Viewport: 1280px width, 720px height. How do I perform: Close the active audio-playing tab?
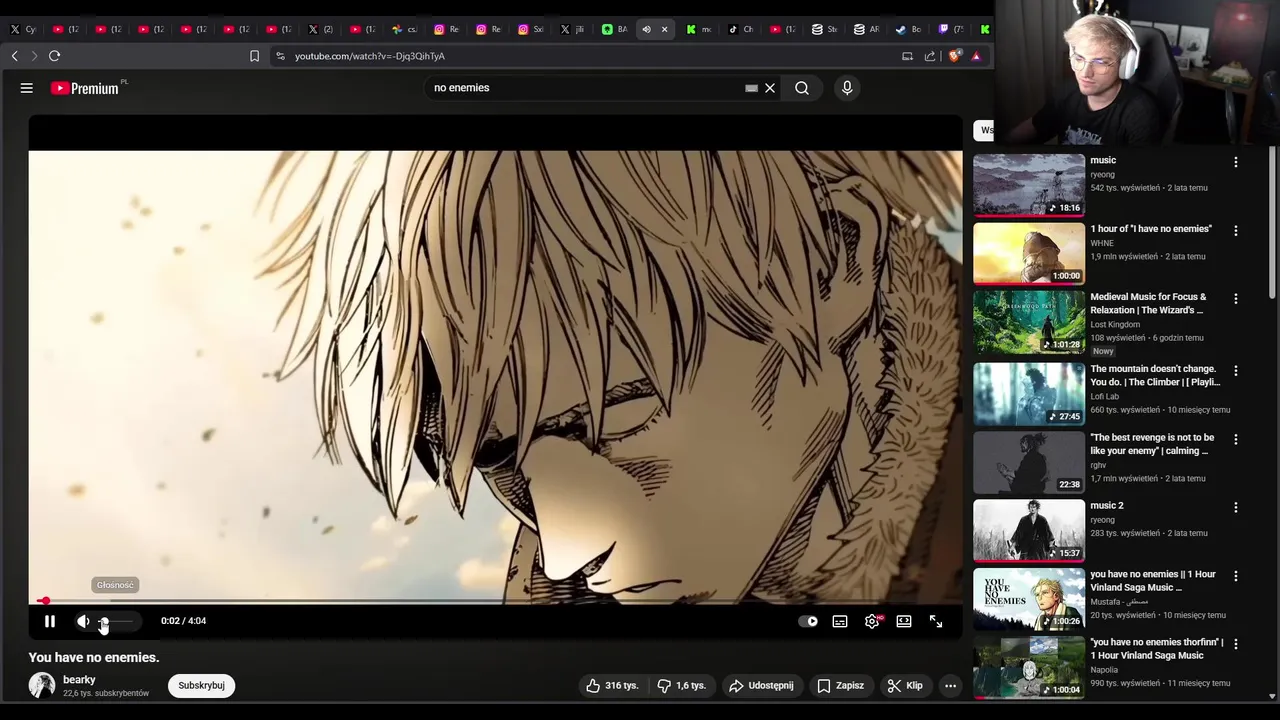point(664,29)
